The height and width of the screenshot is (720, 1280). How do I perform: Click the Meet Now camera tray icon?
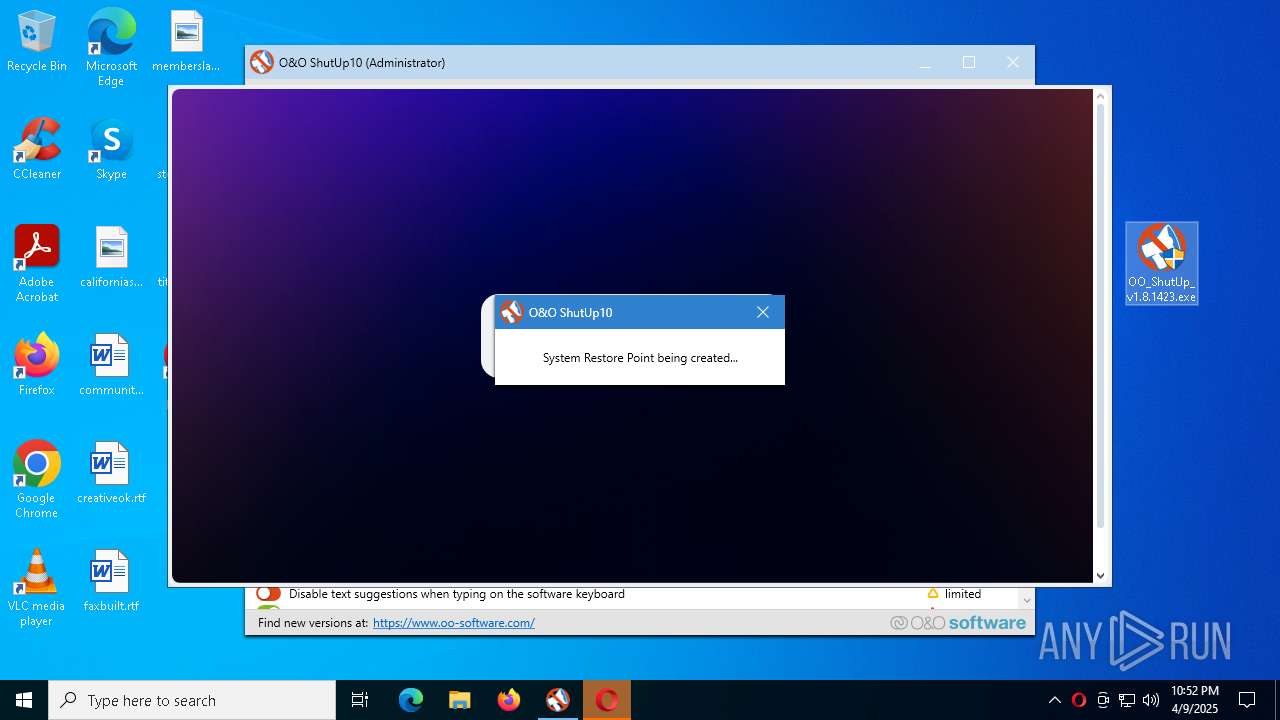[x=1103, y=700]
